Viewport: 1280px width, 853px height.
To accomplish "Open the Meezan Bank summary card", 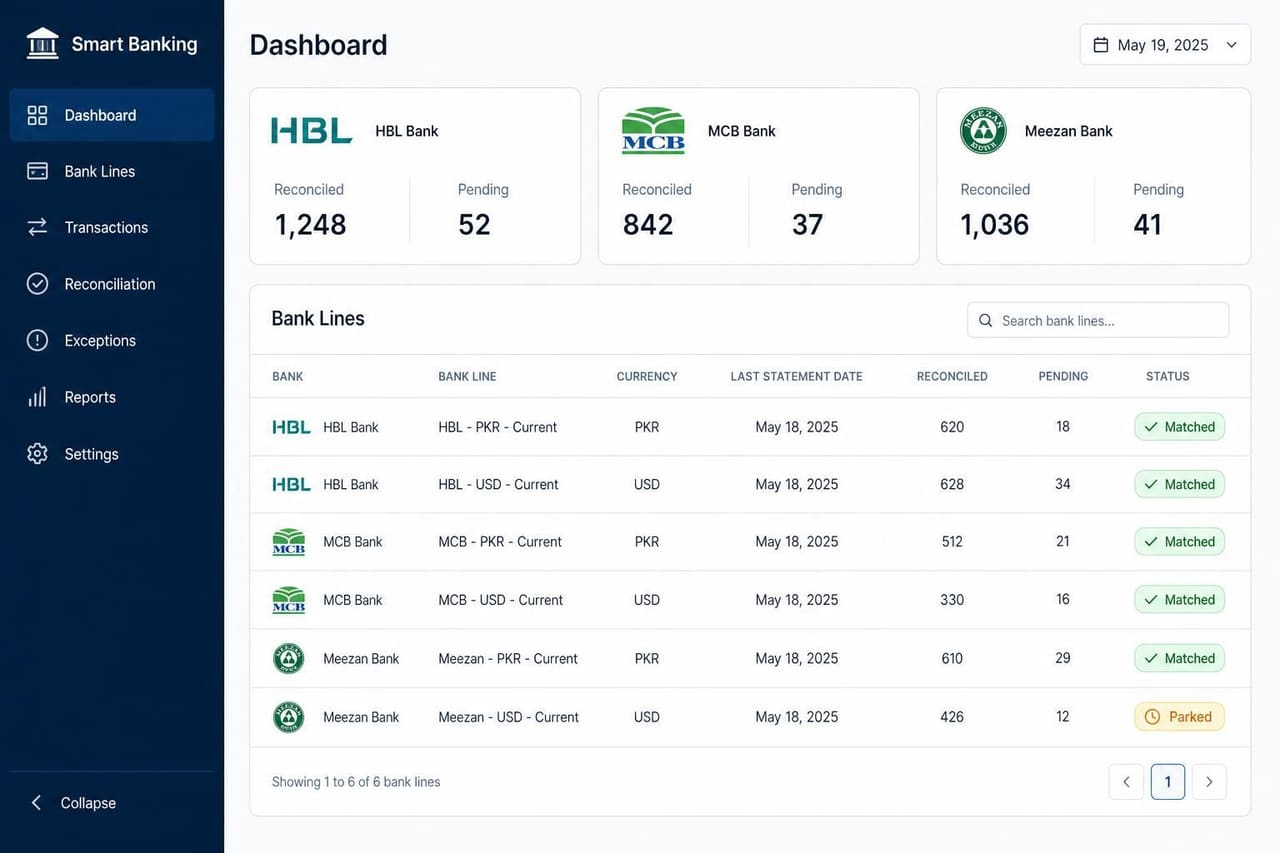I will [1094, 176].
